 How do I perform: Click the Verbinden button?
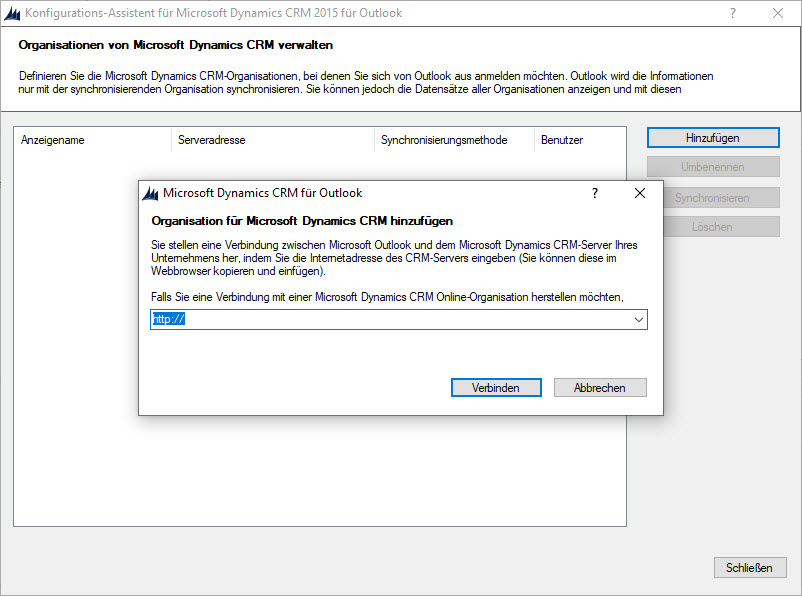pos(496,388)
